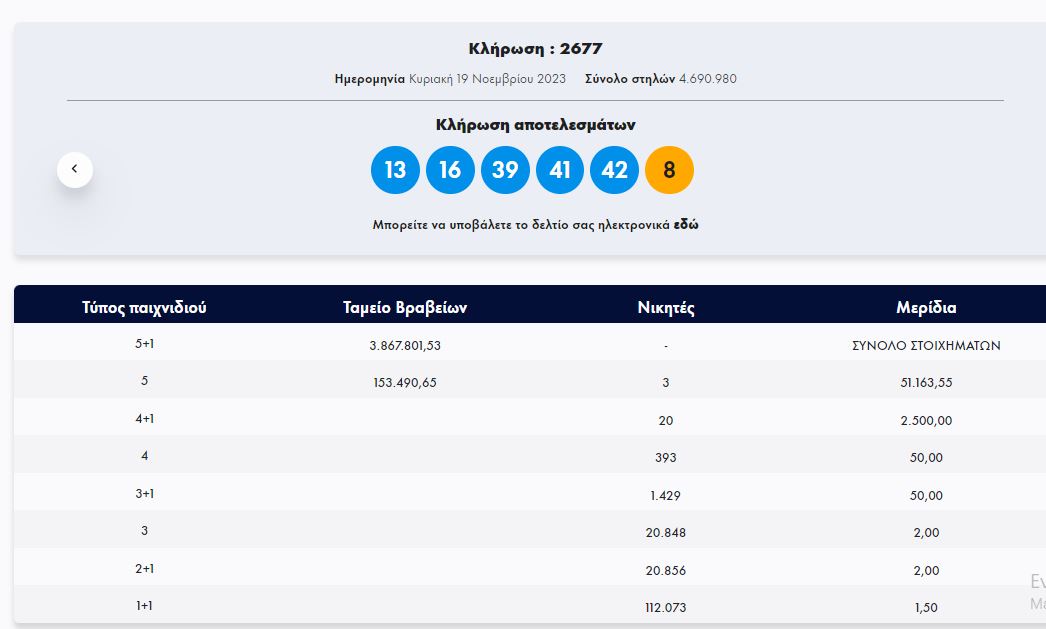Click the 'Νικητές' column header
The image size is (1046, 629).
[666, 308]
